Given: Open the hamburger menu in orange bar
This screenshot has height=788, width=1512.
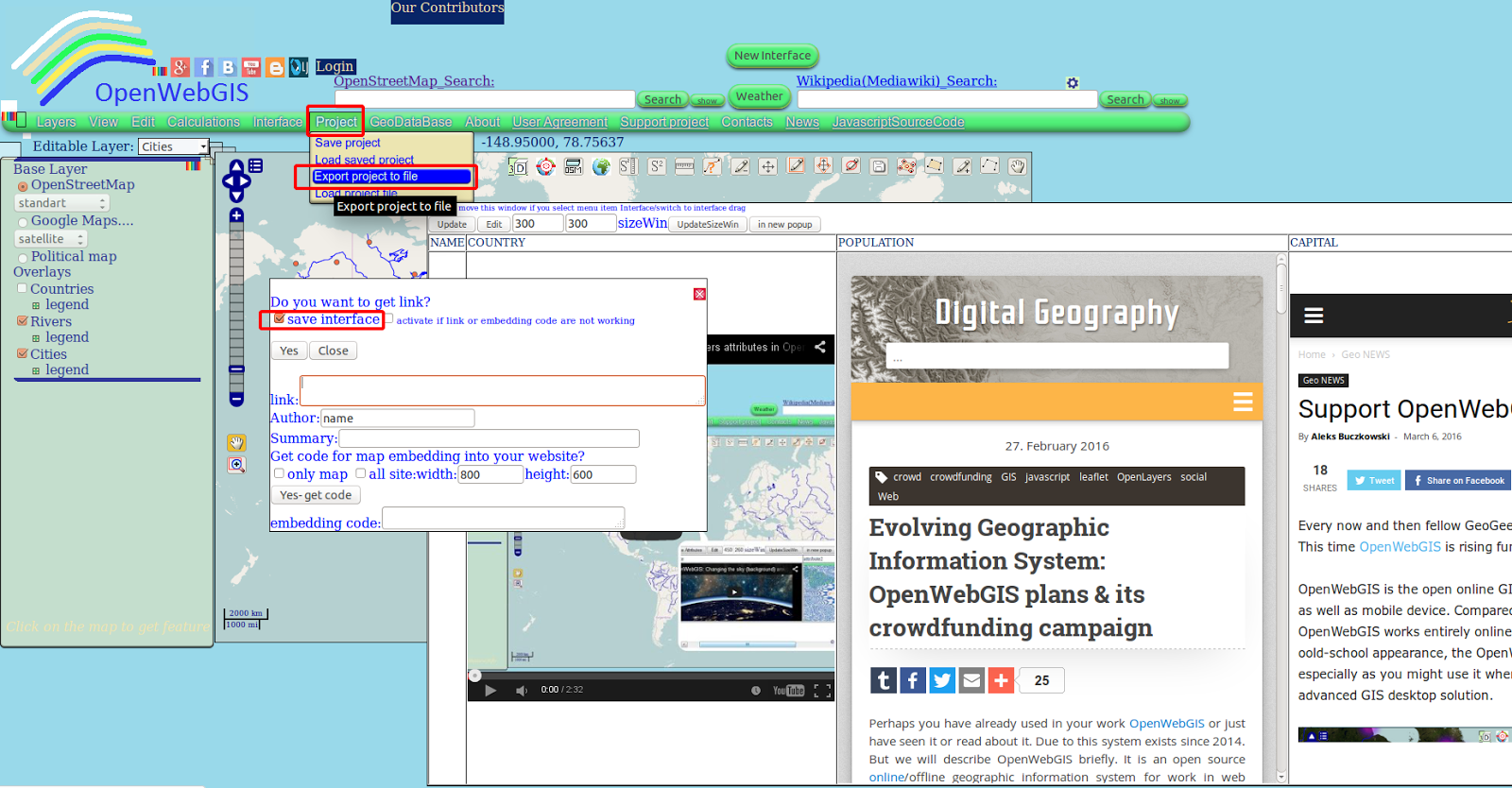Looking at the screenshot, I should coord(1243,402).
